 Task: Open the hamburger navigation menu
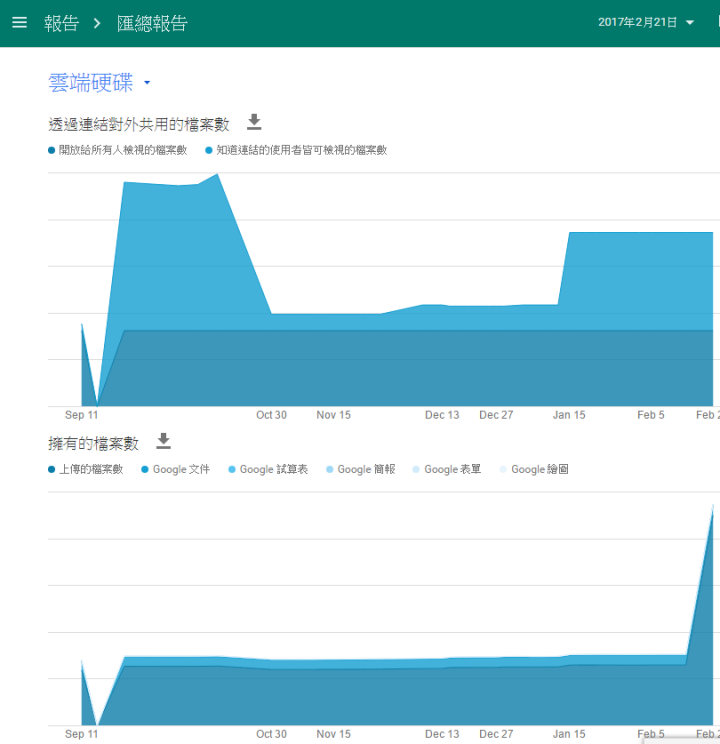(x=19, y=22)
